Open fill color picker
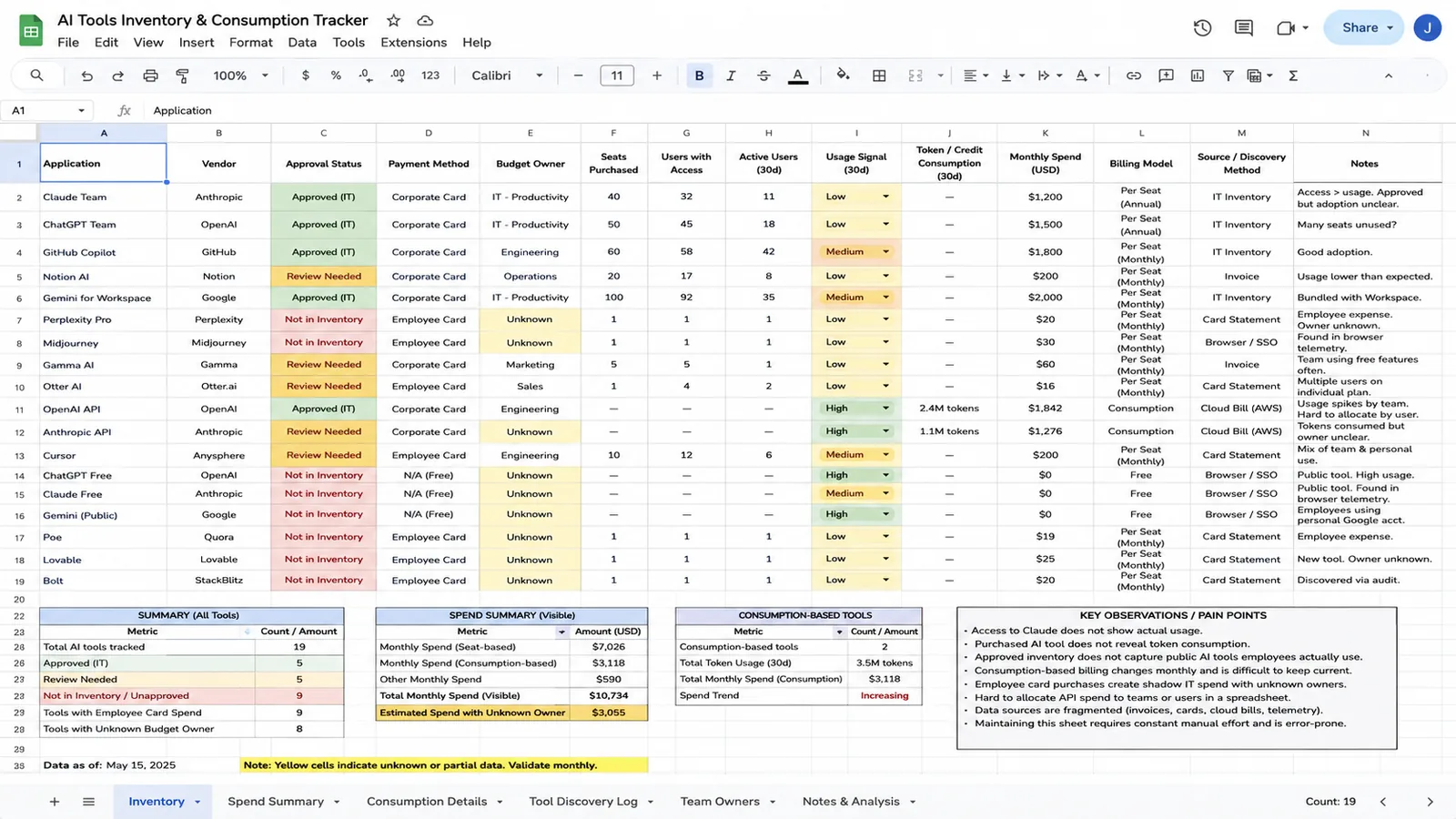 click(x=843, y=76)
